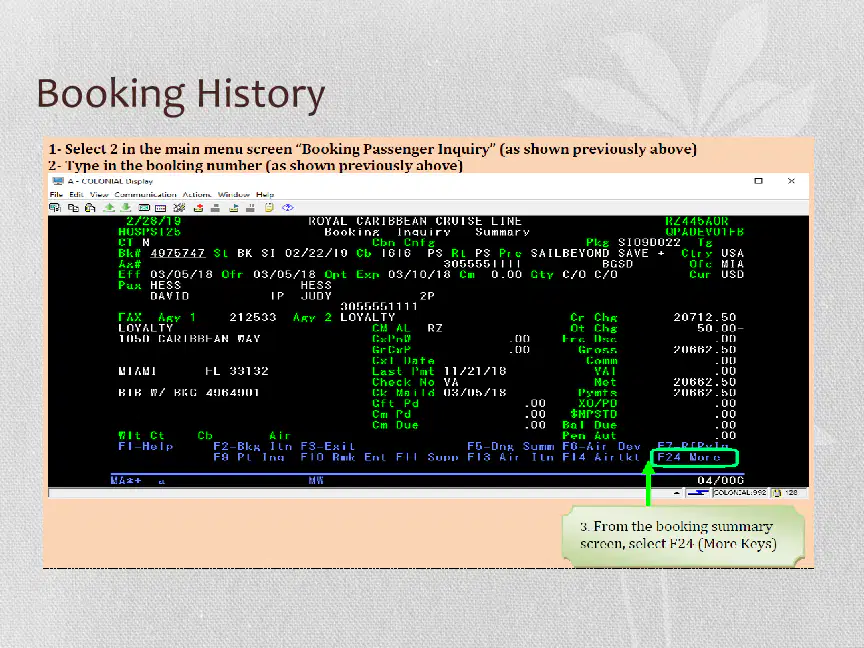Select F3-Exit on the terminal screen
Screen dimensions: 864x648
[328, 446]
